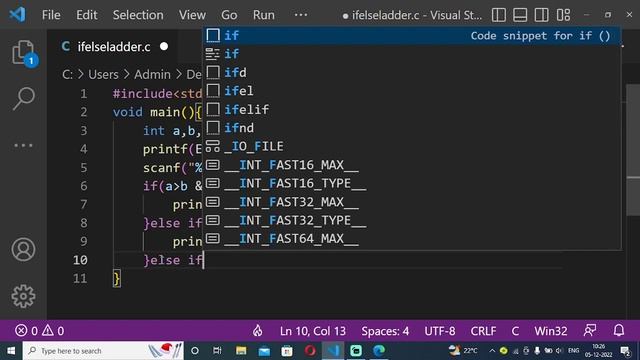
Task: Open errors and warnings status item
Action: (x=39, y=331)
